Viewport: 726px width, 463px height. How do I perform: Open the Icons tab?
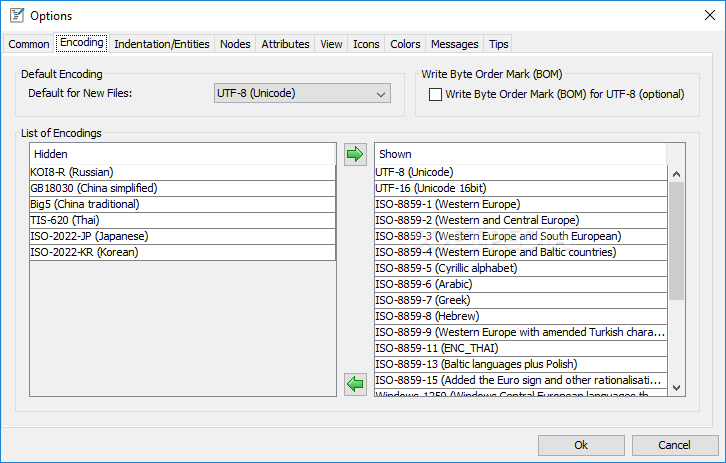click(x=366, y=44)
